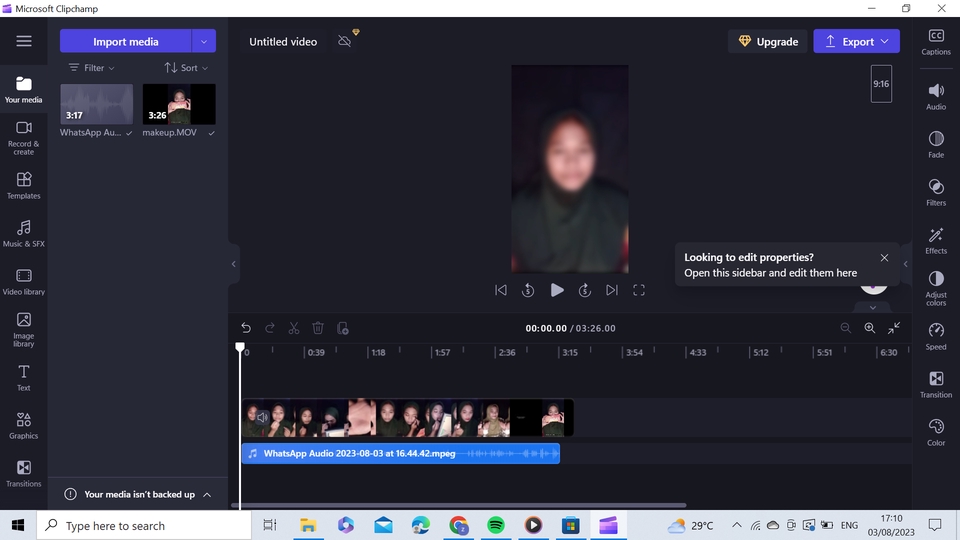Select the WhatsApp Audio clip on timeline
The height and width of the screenshot is (540, 960).
pyautogui.click(x=400, y=454)
